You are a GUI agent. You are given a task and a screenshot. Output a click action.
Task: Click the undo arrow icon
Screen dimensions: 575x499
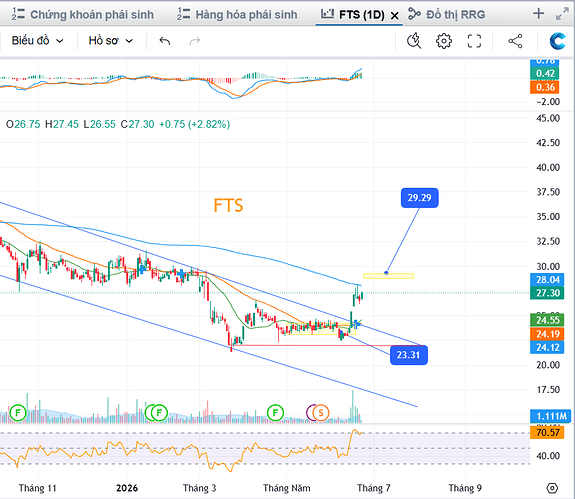tap(165, 41)
